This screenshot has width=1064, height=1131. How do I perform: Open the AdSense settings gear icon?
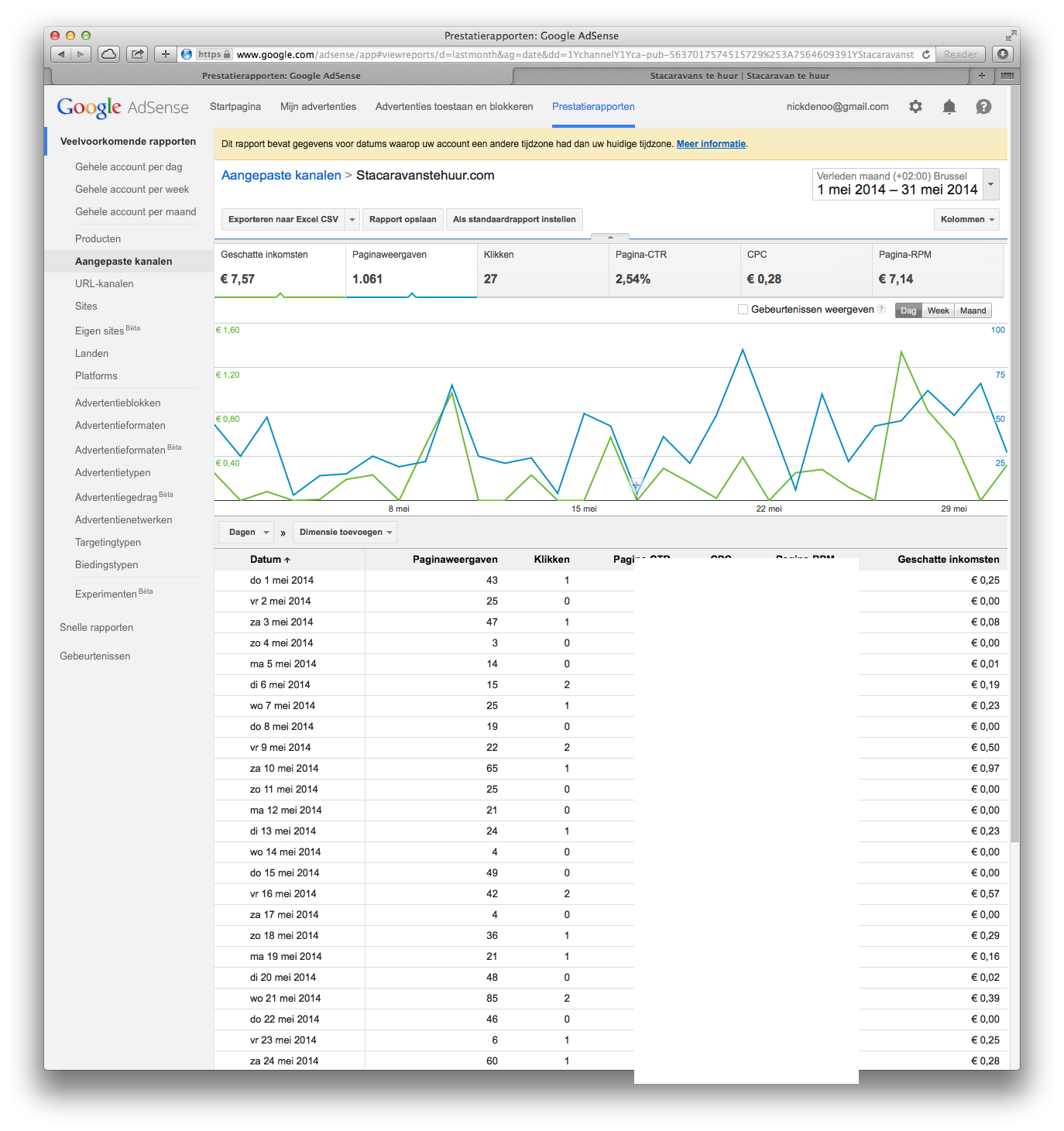pyautogui.click(x=915, y=107)
